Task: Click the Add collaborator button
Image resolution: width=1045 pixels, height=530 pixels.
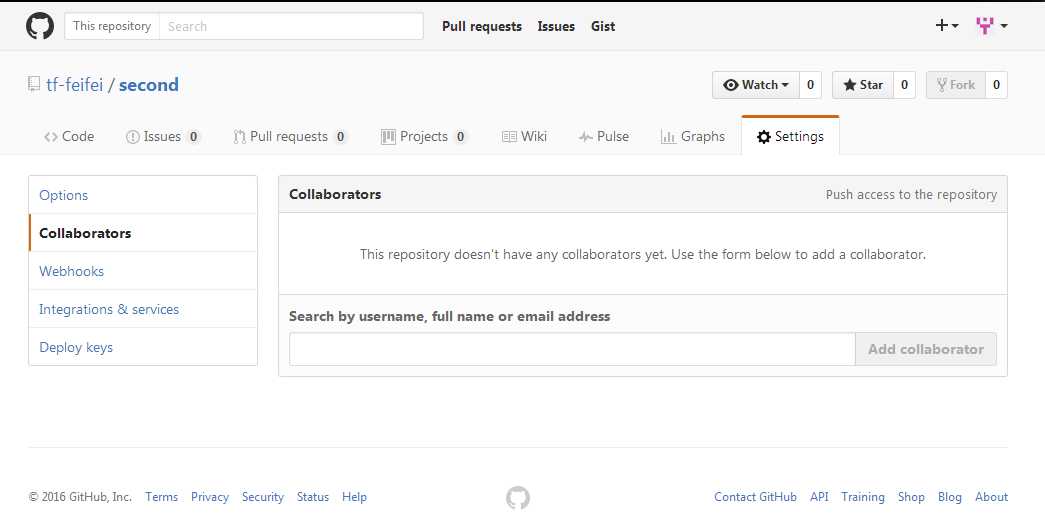Action: [926, 349]
